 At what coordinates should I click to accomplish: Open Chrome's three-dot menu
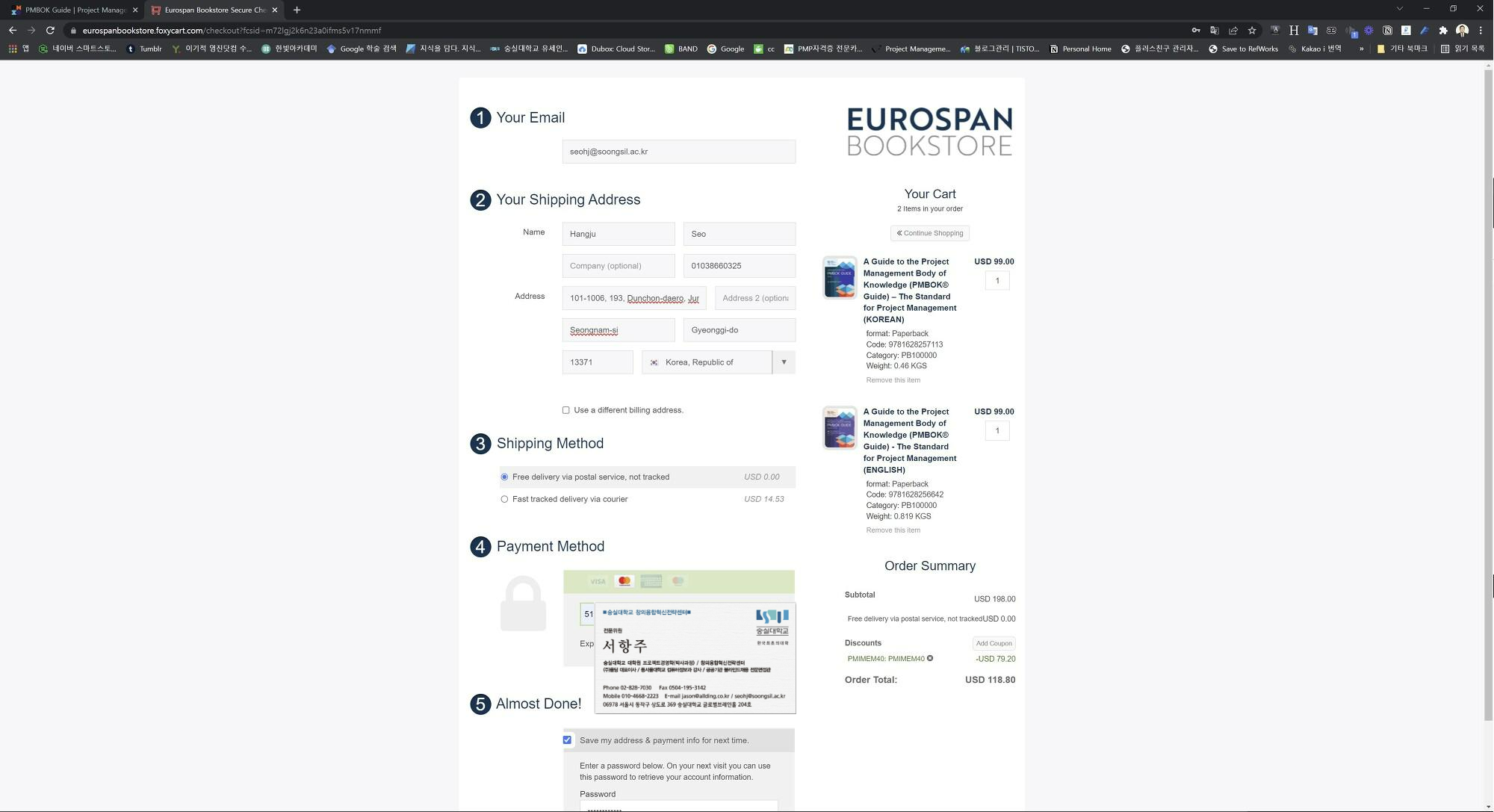point(1481,31)
